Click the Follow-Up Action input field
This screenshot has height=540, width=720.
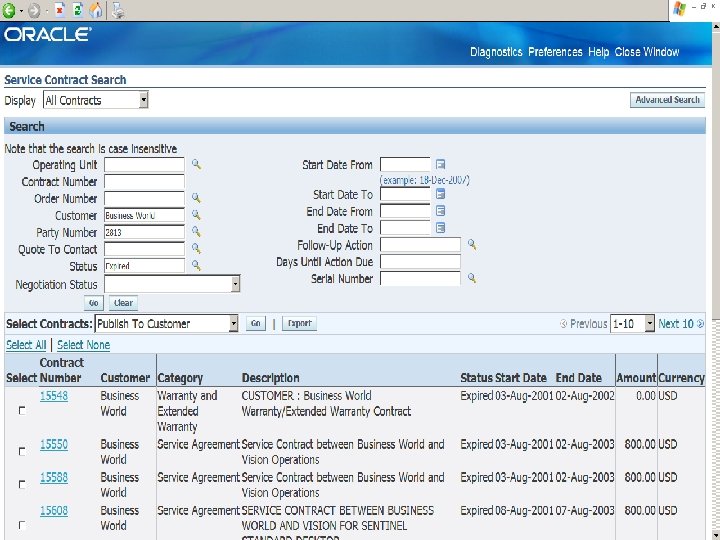point(420,245)
